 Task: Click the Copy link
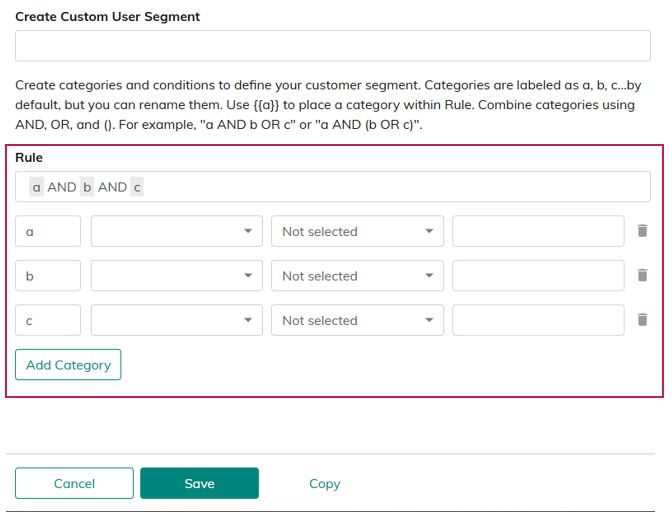[x=324, y=483]
